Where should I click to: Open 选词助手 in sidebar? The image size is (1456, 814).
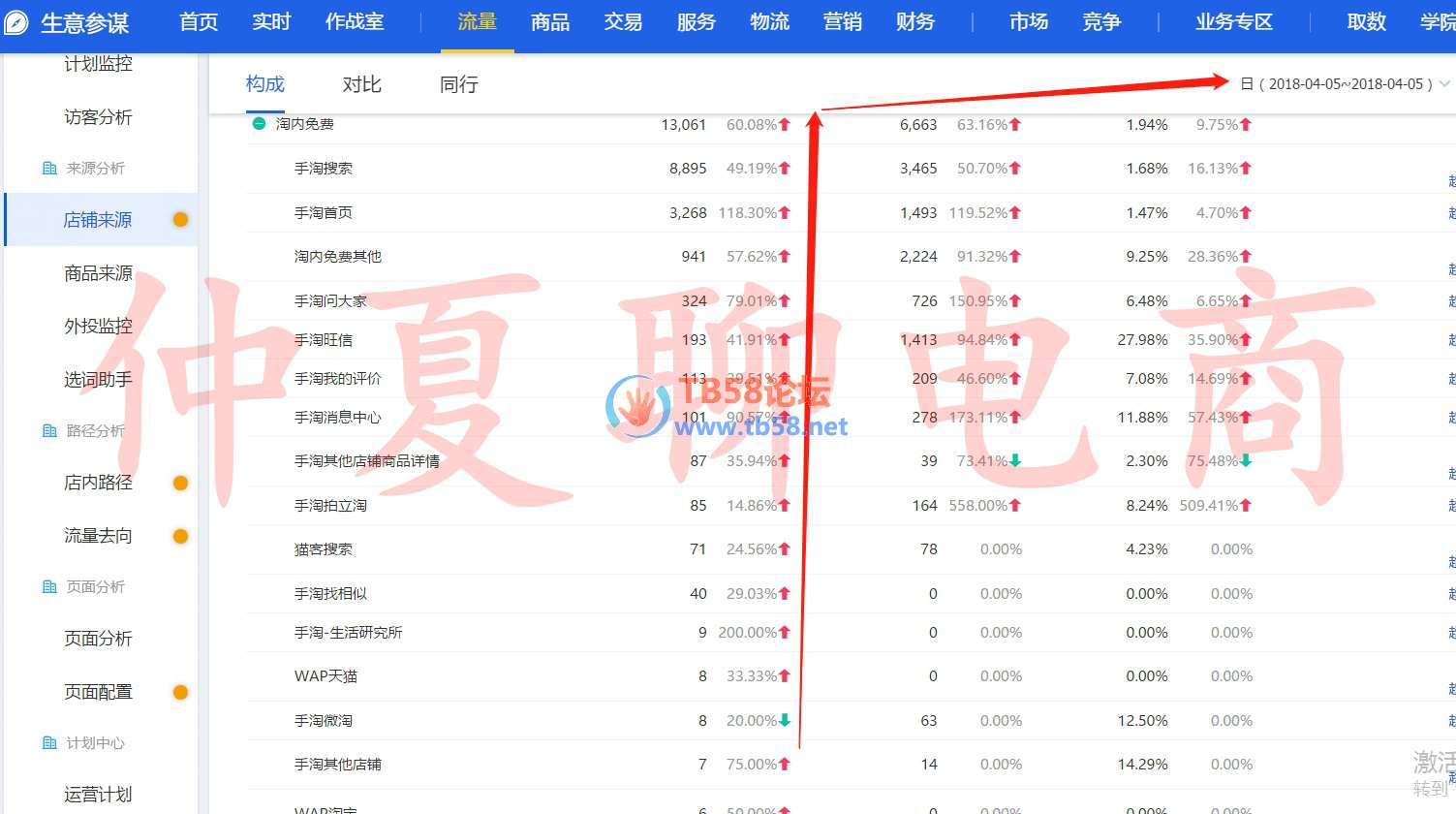click(x=98, y=379)
